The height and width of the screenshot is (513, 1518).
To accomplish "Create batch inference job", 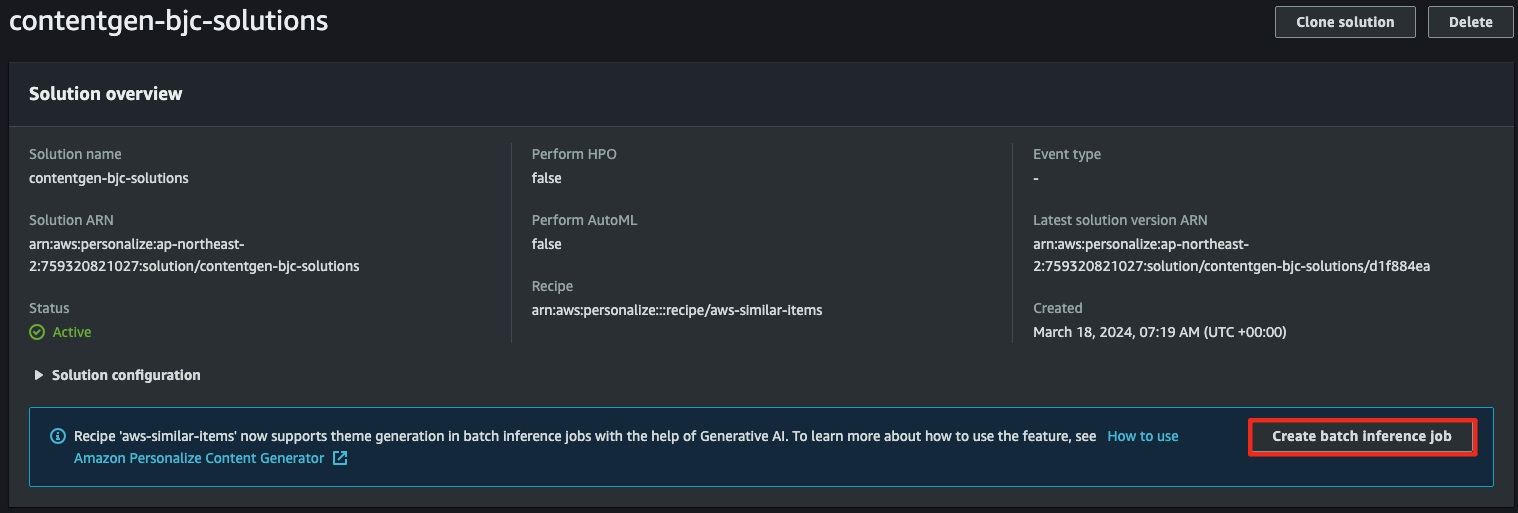I will tap(1363, 437).
